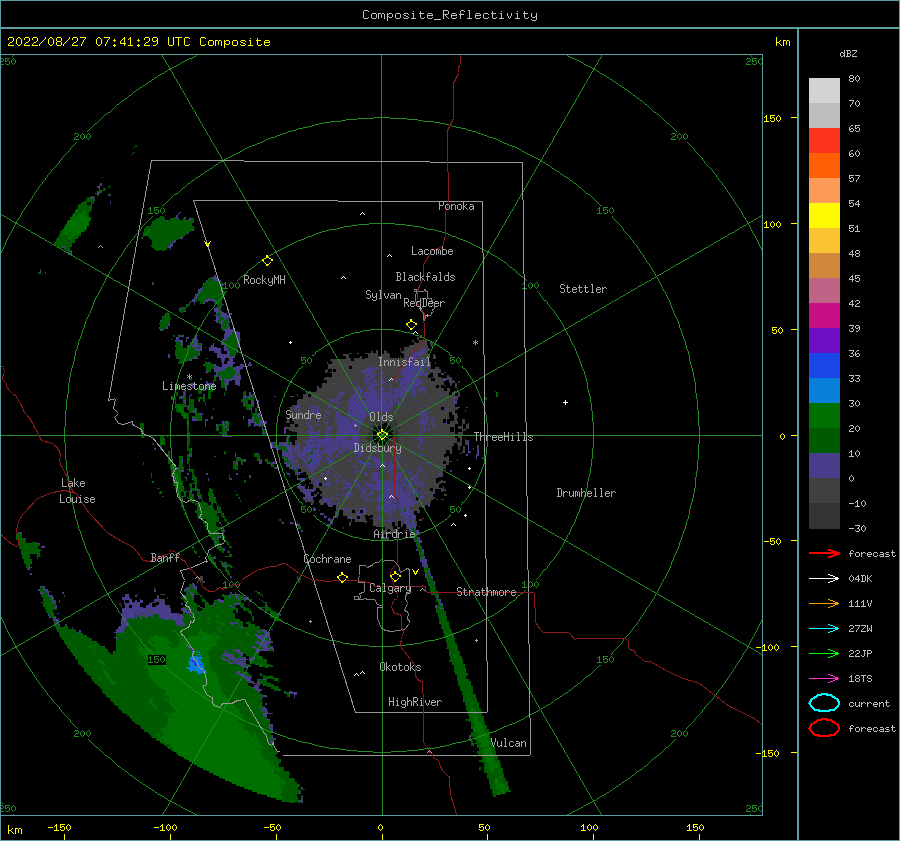
Task: Pick the red 60-65 dBZ swatch
Action: coord(824,141)
